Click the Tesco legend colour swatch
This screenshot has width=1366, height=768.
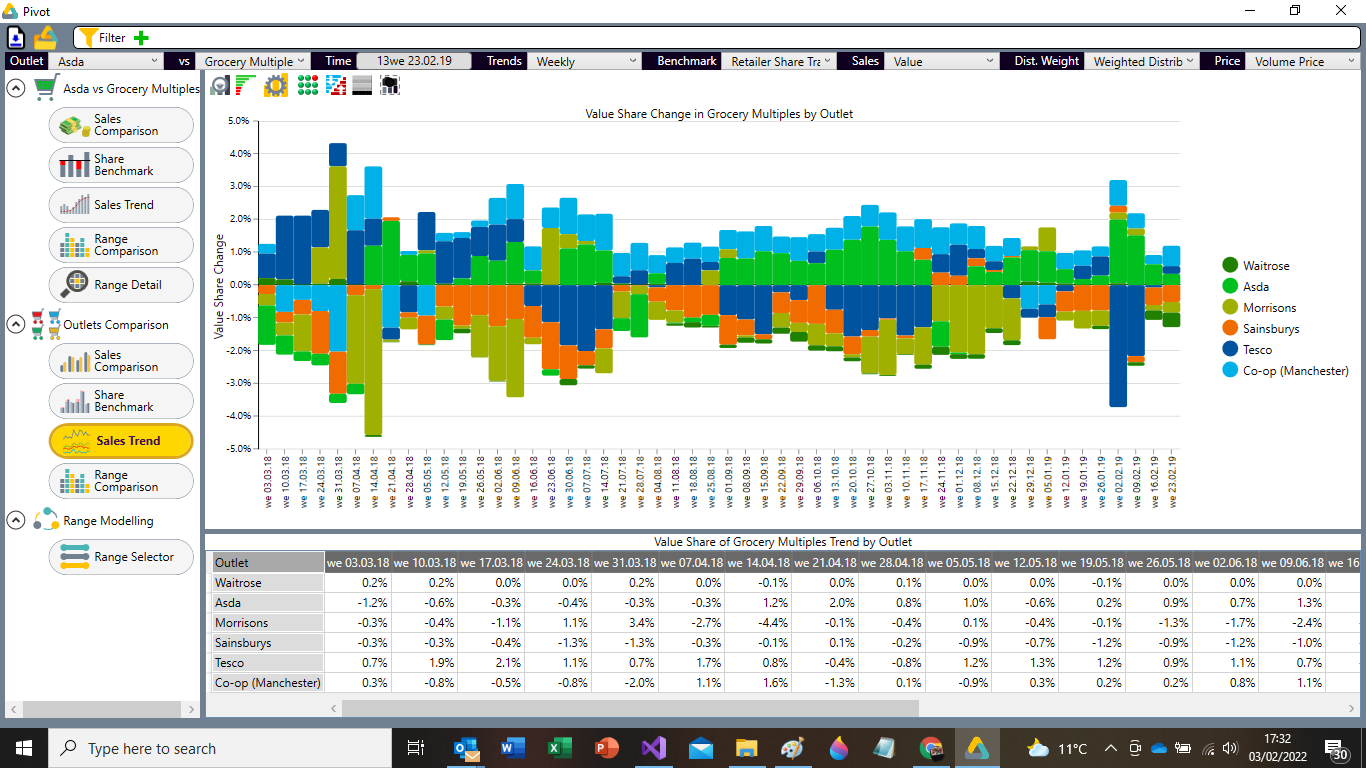point(1230,350)
